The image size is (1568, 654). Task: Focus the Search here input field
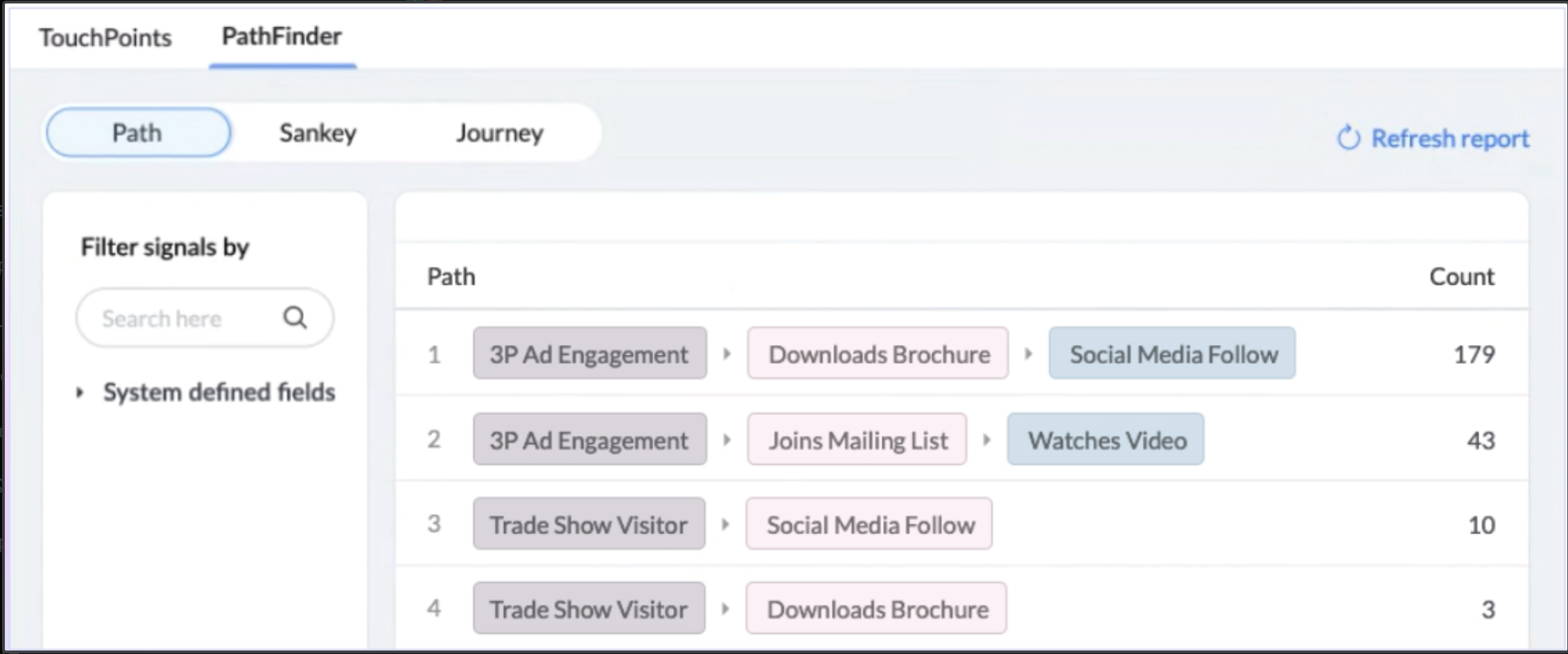[x=204, y=318]
